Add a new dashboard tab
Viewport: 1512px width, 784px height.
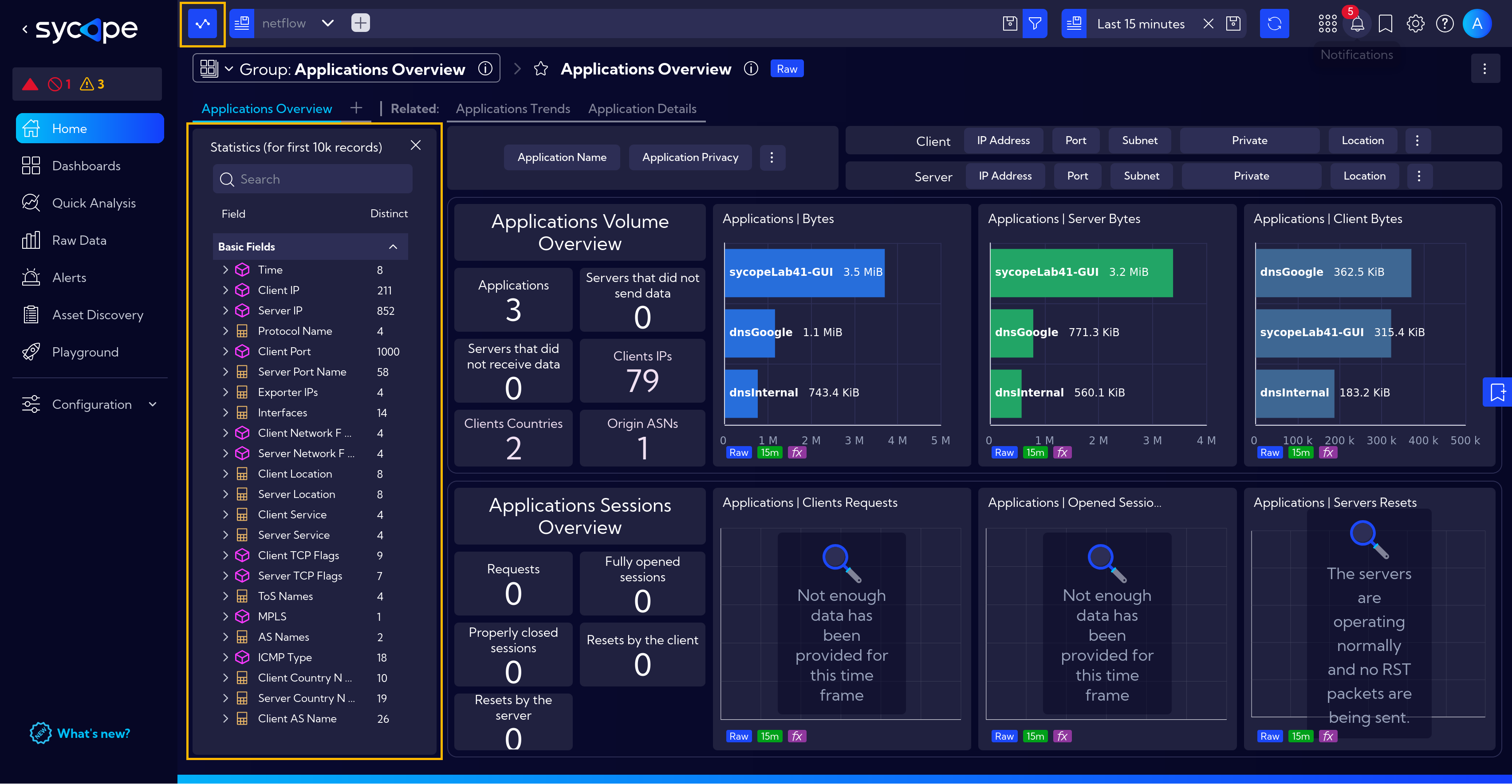[x=356, y=108]
